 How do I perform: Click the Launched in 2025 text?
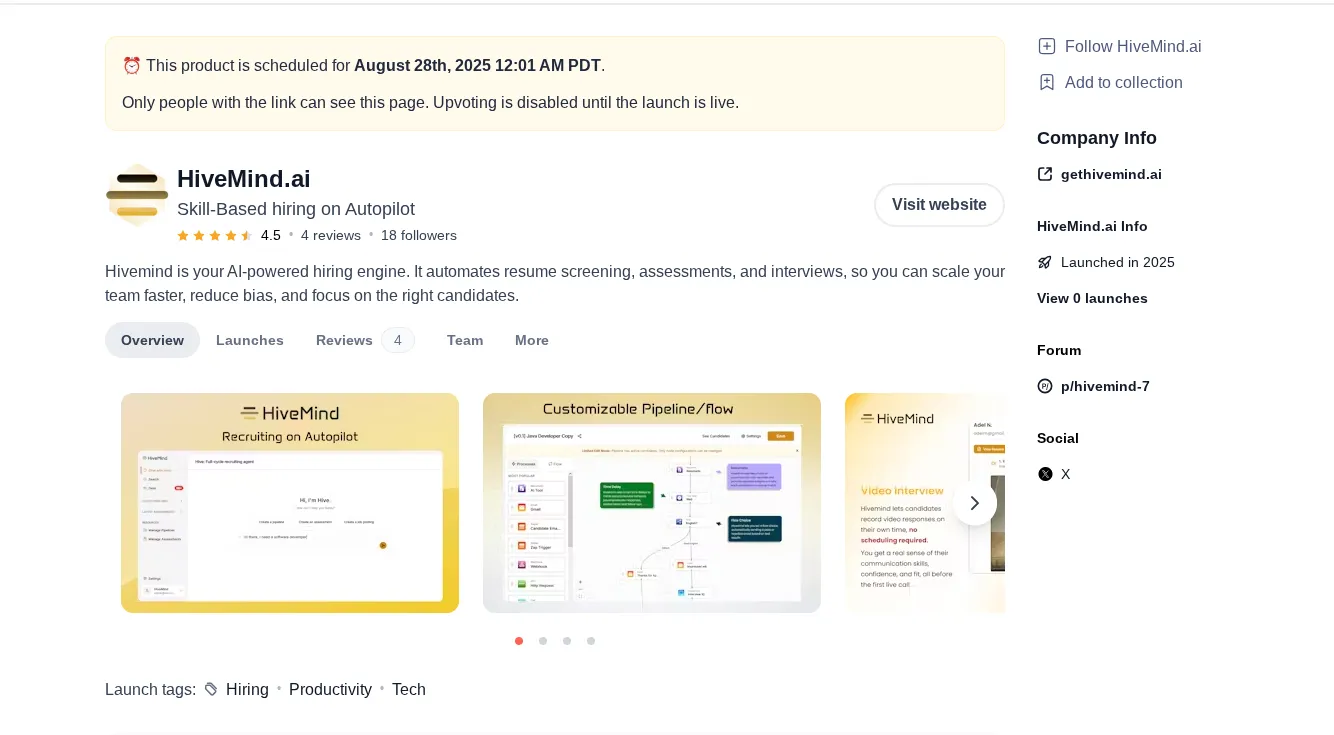tap(1118, 262)
